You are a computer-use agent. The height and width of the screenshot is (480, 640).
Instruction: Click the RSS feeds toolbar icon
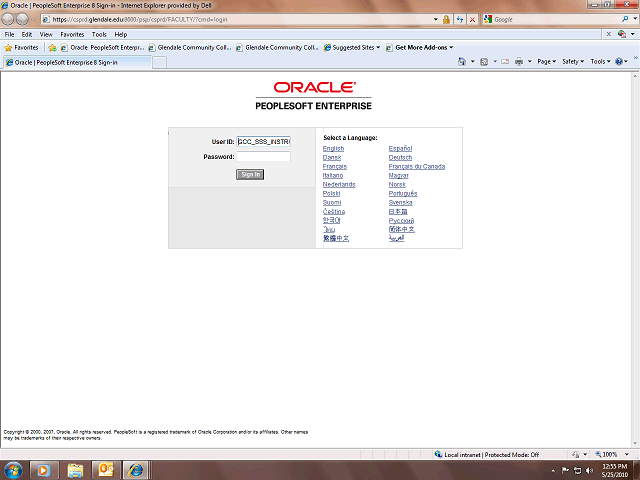(484, 62)
